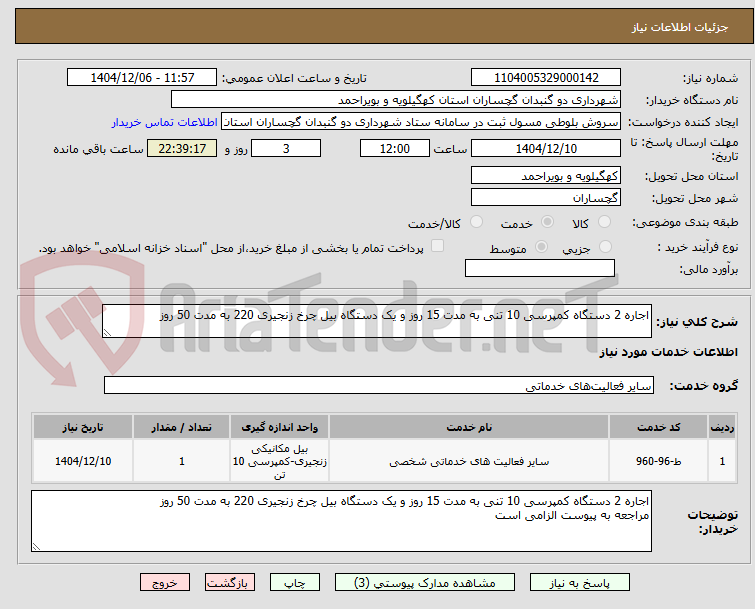The height and width of the screenshot is (609, 755).
Task: Click the نام خدمت column header
Action: tap(469, 427)
